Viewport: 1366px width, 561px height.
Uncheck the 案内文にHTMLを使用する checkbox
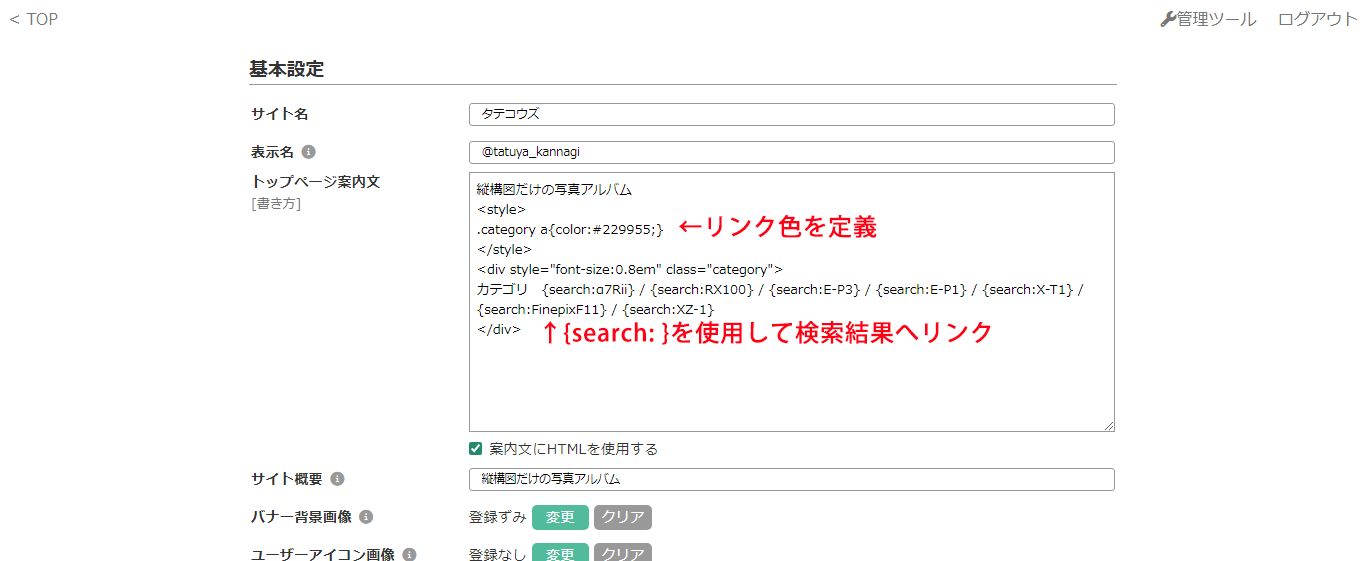tap(476, 449)
